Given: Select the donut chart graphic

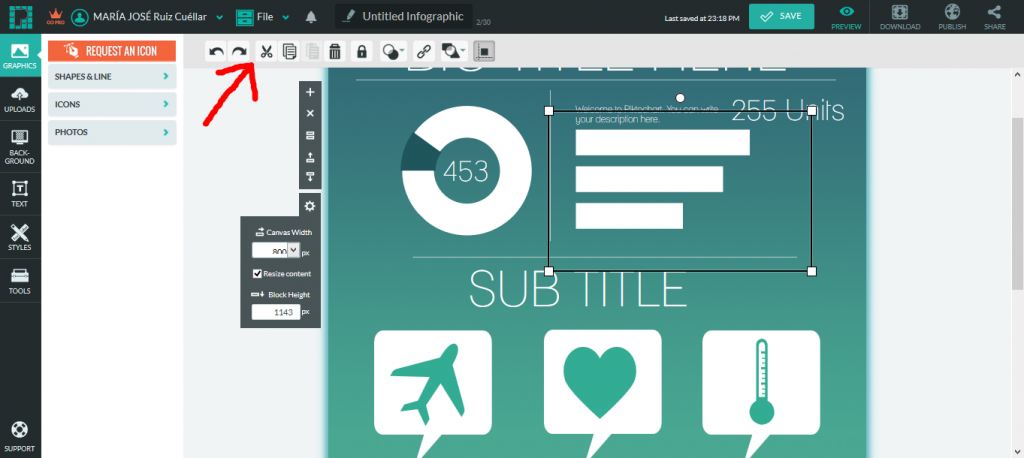Looking at the screenshot, I should click(x=466, y=170).
